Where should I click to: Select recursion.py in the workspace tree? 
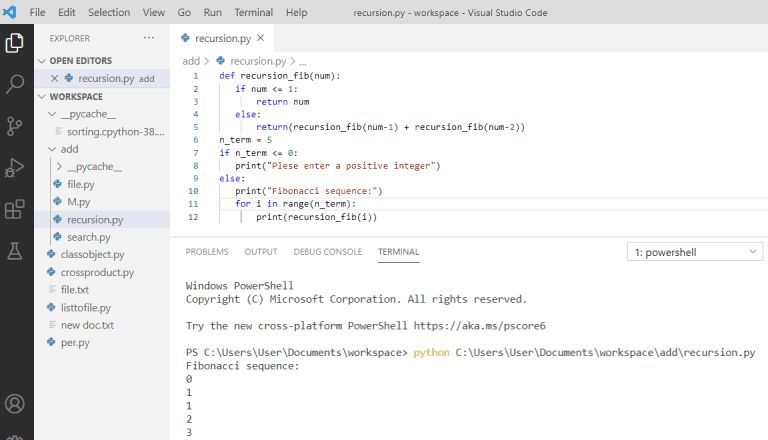[x=102, y=220]
